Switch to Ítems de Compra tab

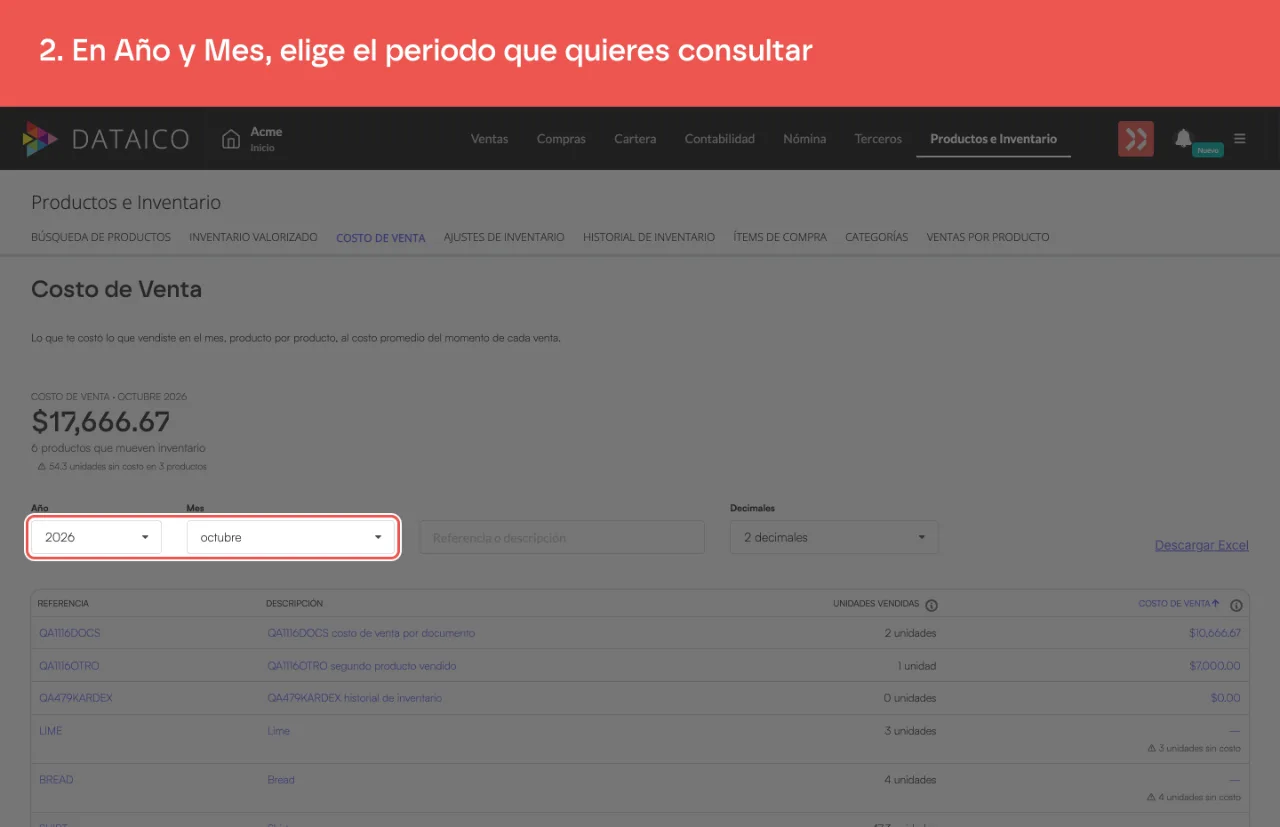point(780,237)
